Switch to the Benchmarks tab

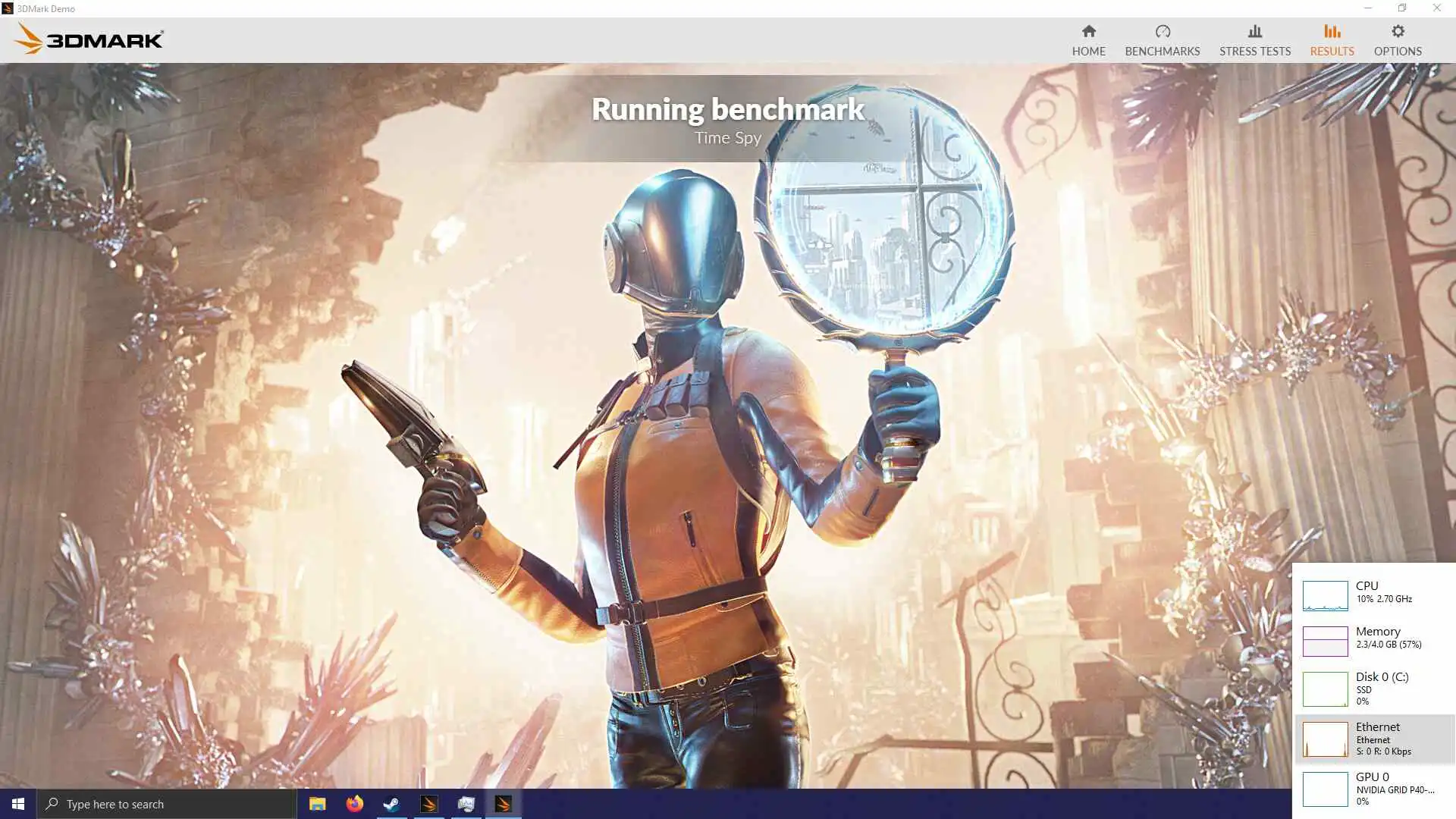[1162, 40]
